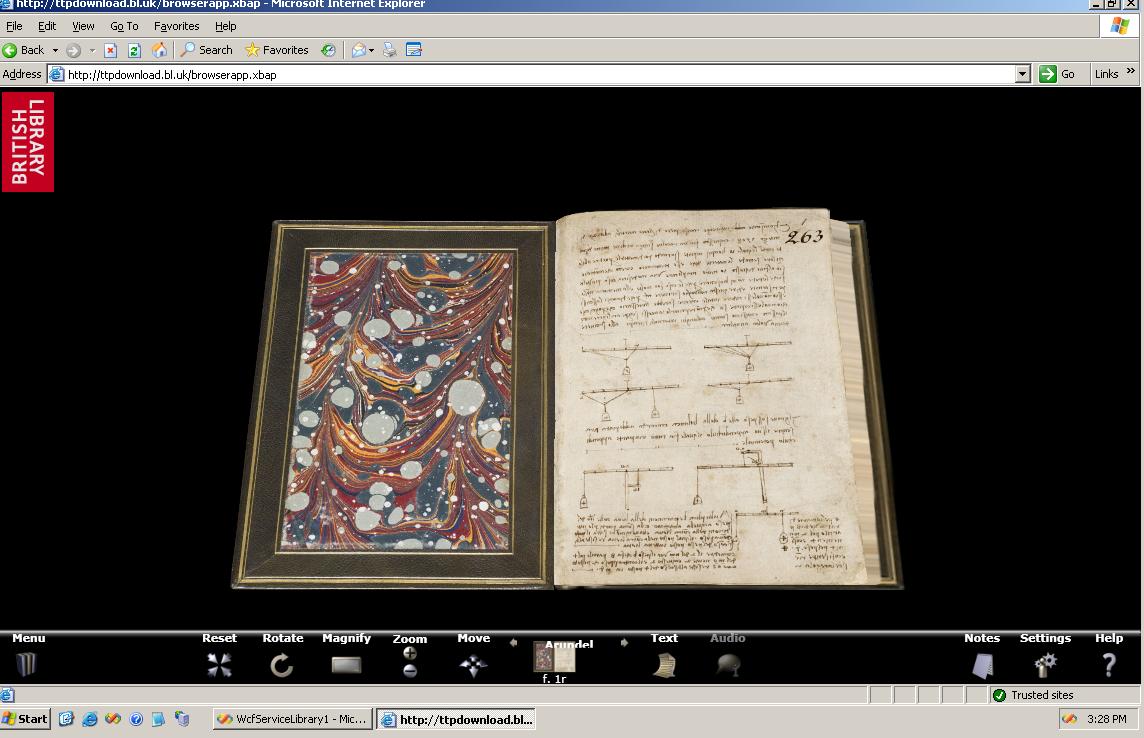This screenshot has height=738, width=1144.
Task: Click the Back button in toolbar
Action: (23, 50)
